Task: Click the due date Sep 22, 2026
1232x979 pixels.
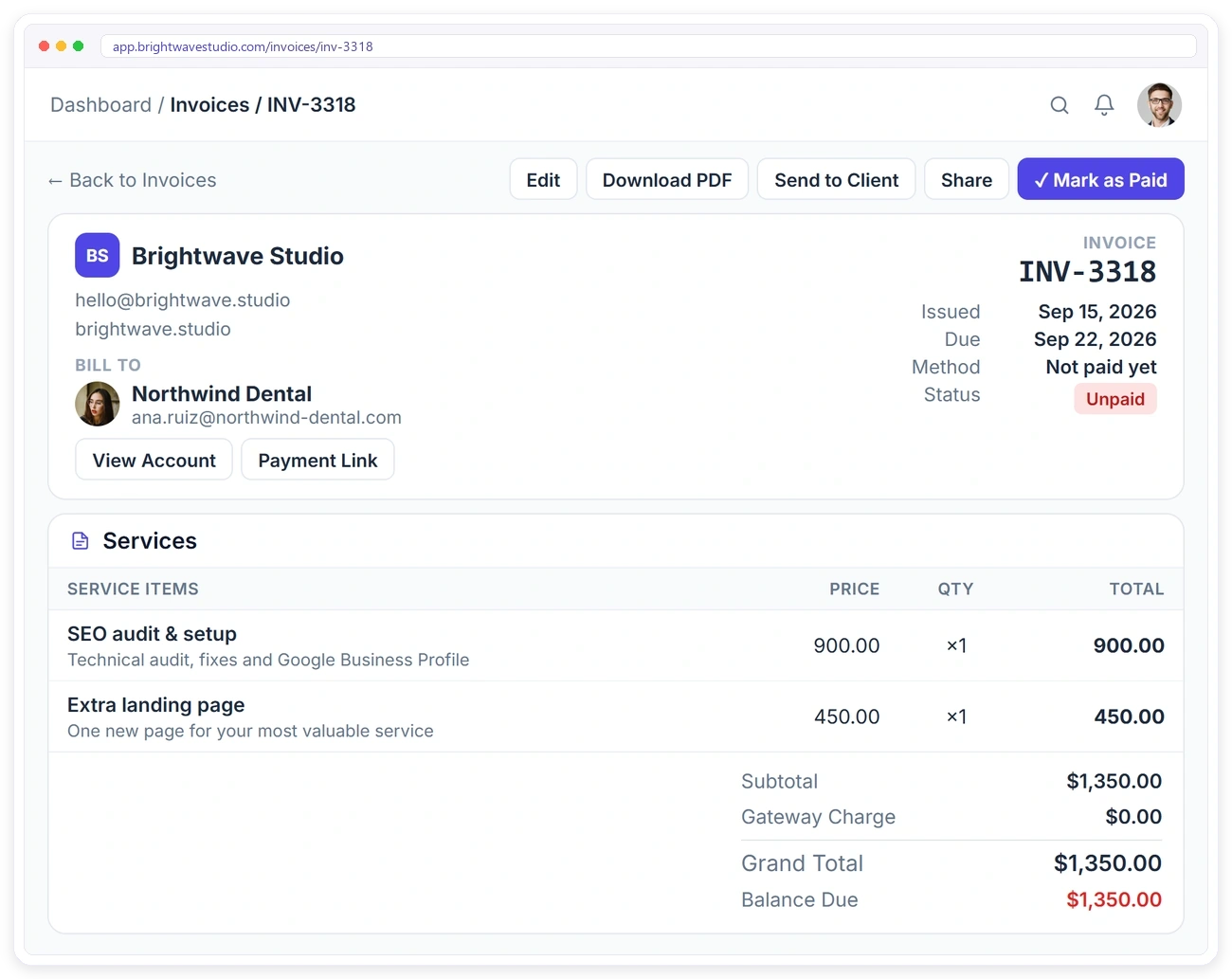Action: [x=1096, y=339]
